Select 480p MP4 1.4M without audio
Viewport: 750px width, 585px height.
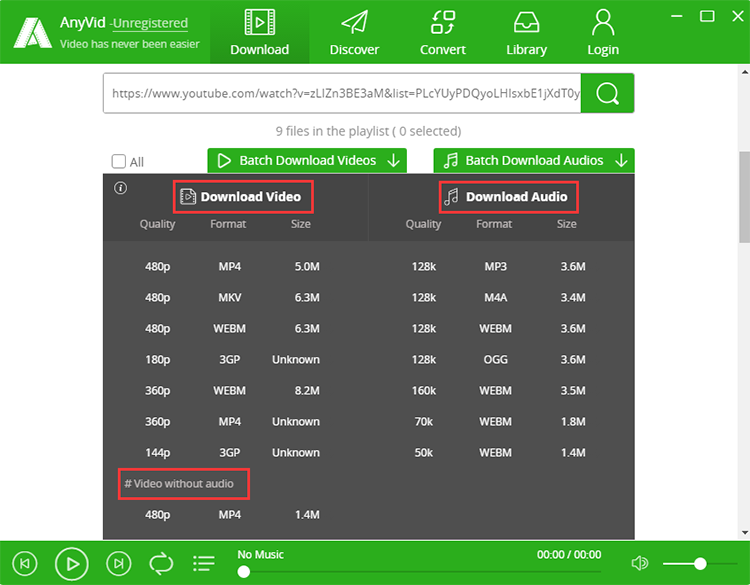(232, 515)
